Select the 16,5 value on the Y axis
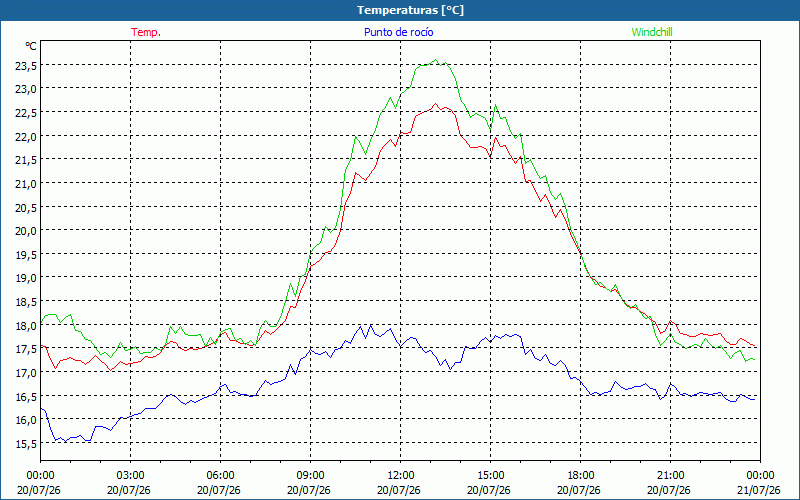Viewport: 800px width, 500px height. click(x=26, y=396)
